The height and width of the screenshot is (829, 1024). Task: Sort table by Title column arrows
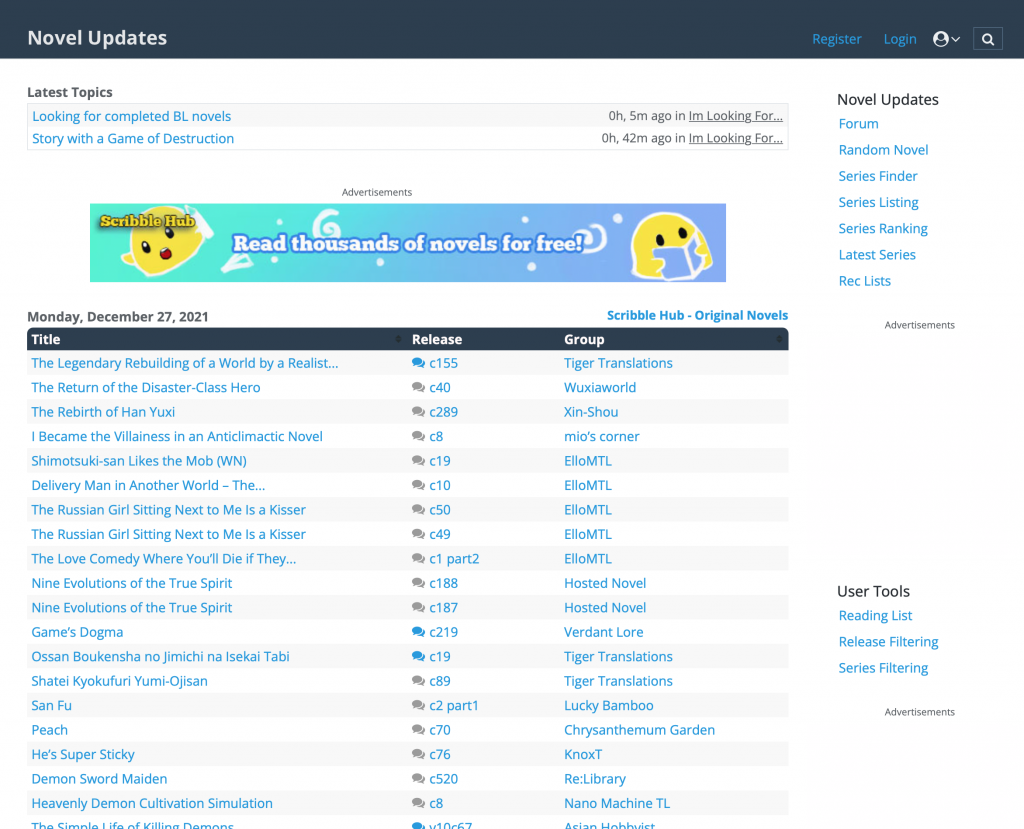click(x=399, y=340)
